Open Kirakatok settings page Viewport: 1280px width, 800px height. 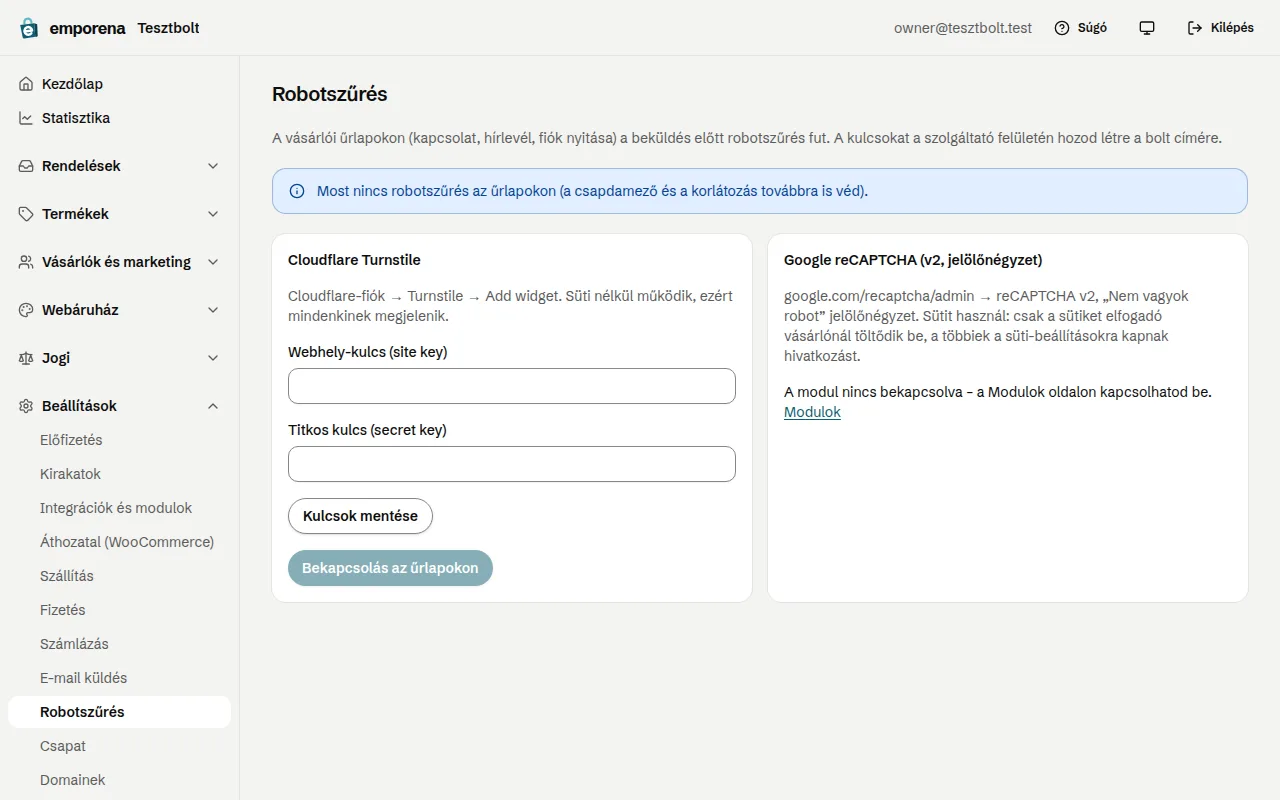tap(119, 474)
